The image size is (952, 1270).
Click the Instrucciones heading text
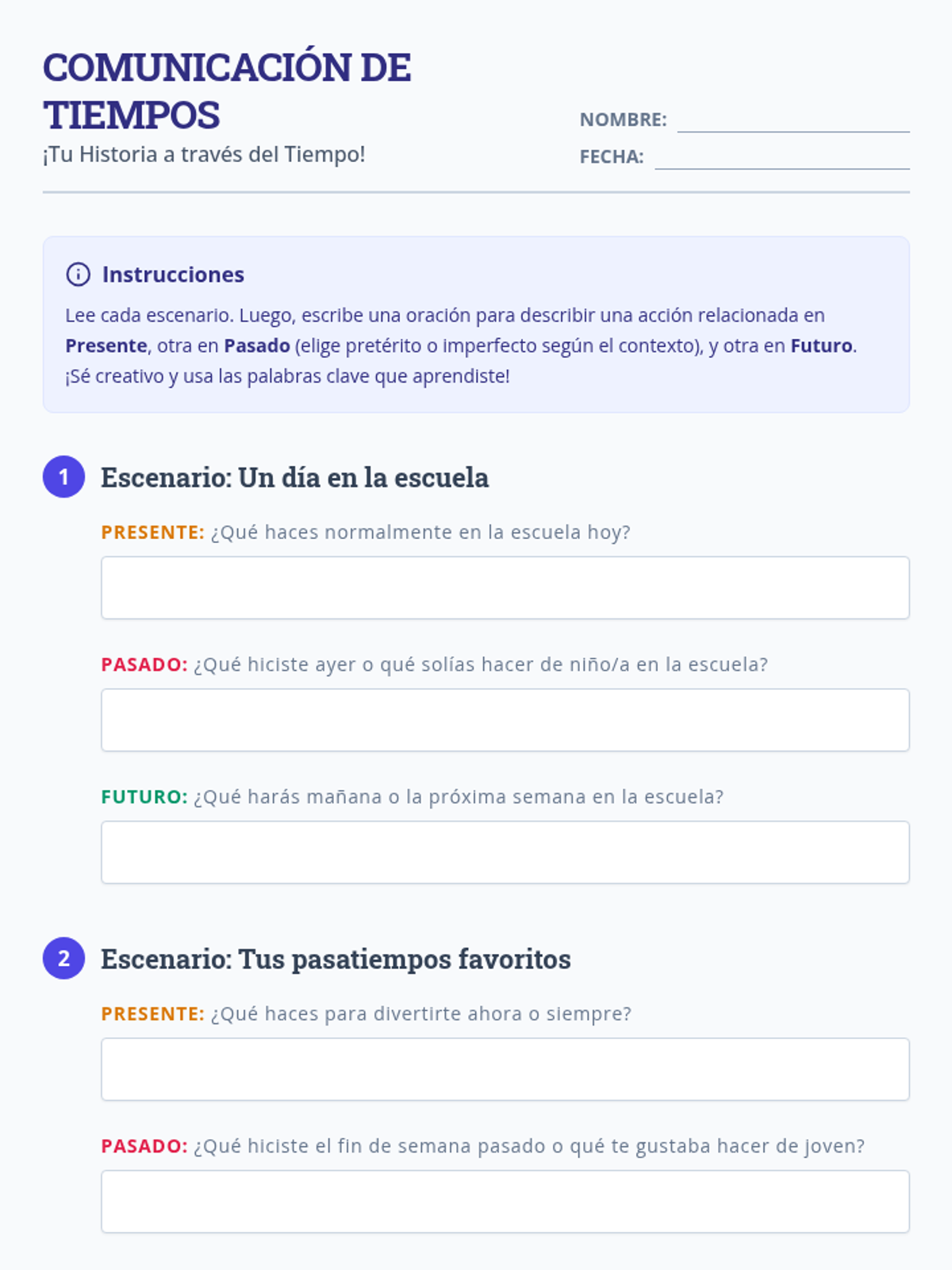173,275
